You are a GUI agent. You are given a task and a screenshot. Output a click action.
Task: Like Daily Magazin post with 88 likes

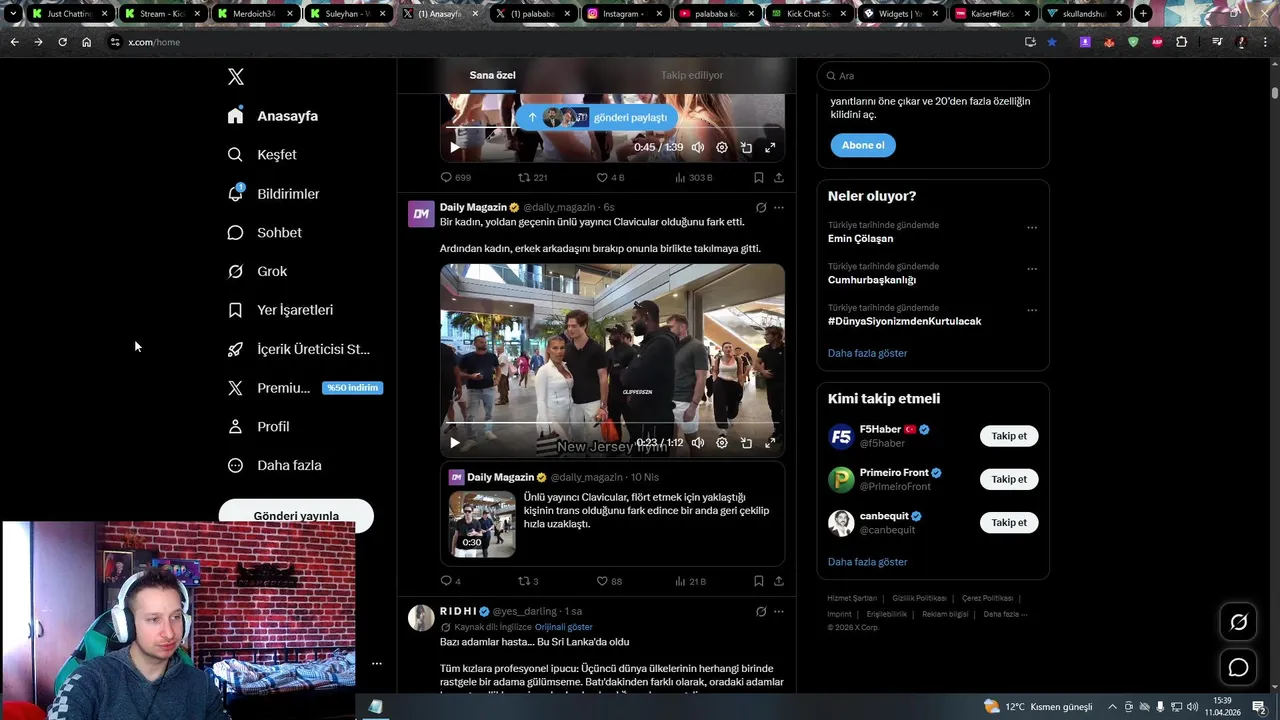click(x=609, y=581)
